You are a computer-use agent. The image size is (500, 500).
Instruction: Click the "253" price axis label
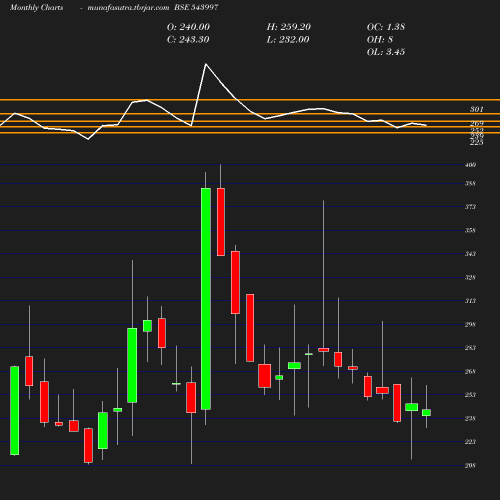pyautogui.click(x=470, y=395)
